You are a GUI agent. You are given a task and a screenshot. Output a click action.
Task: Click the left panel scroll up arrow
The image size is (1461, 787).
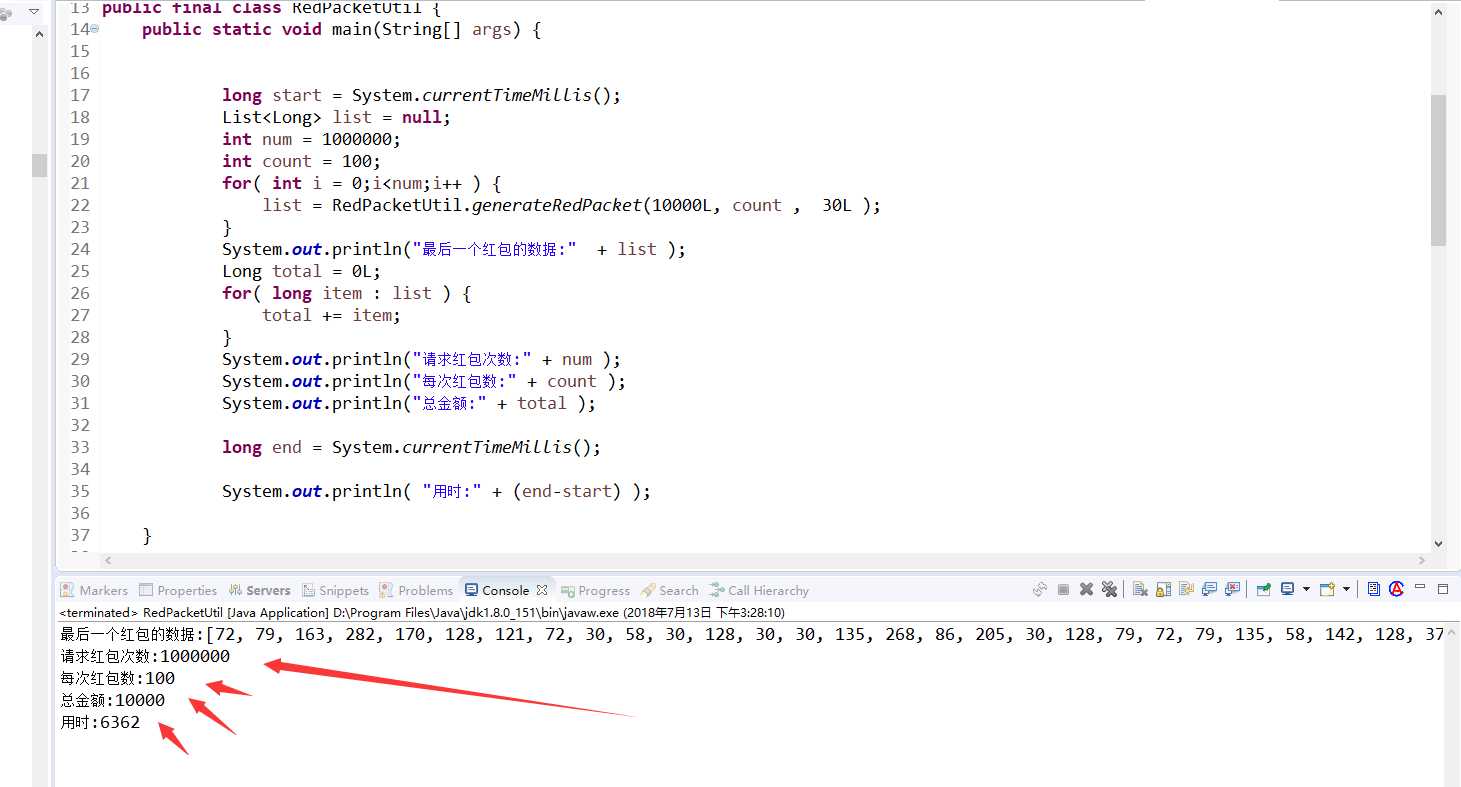(x=39, y=33)
